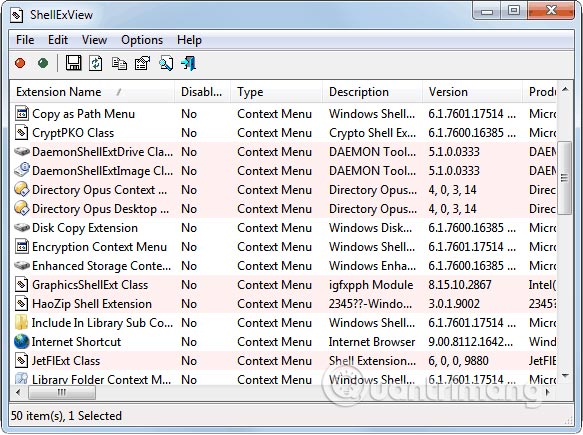Click the Find magnifier toolbar icon

point(166,63)
